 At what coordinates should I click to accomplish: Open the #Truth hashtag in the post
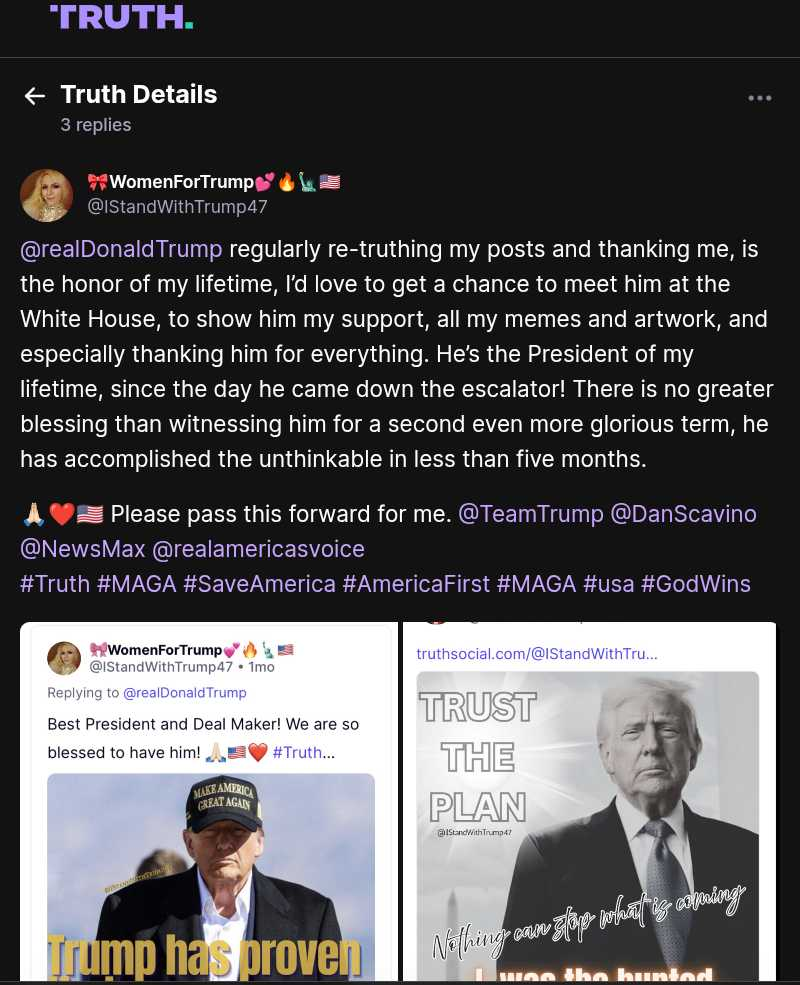[x=55, y=584]
